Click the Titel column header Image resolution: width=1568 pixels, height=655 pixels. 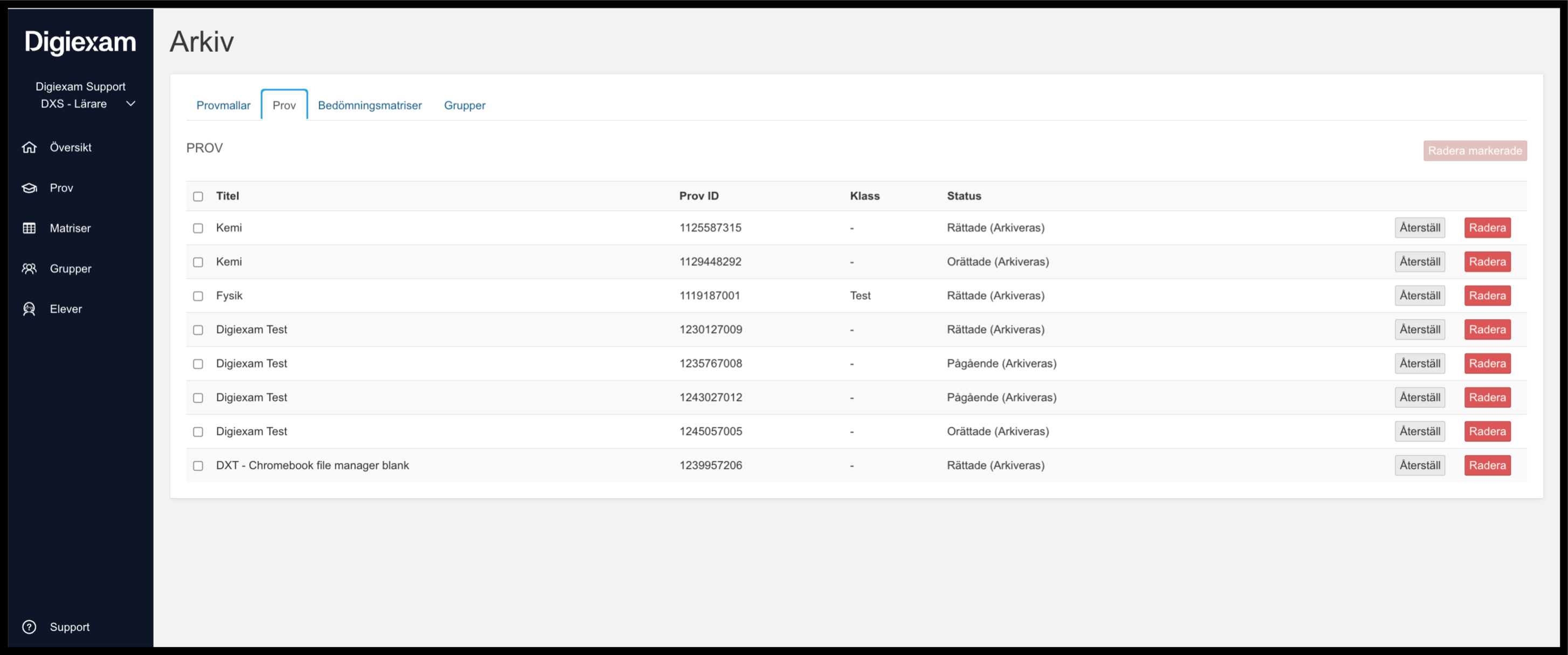(x=227, y=196)
